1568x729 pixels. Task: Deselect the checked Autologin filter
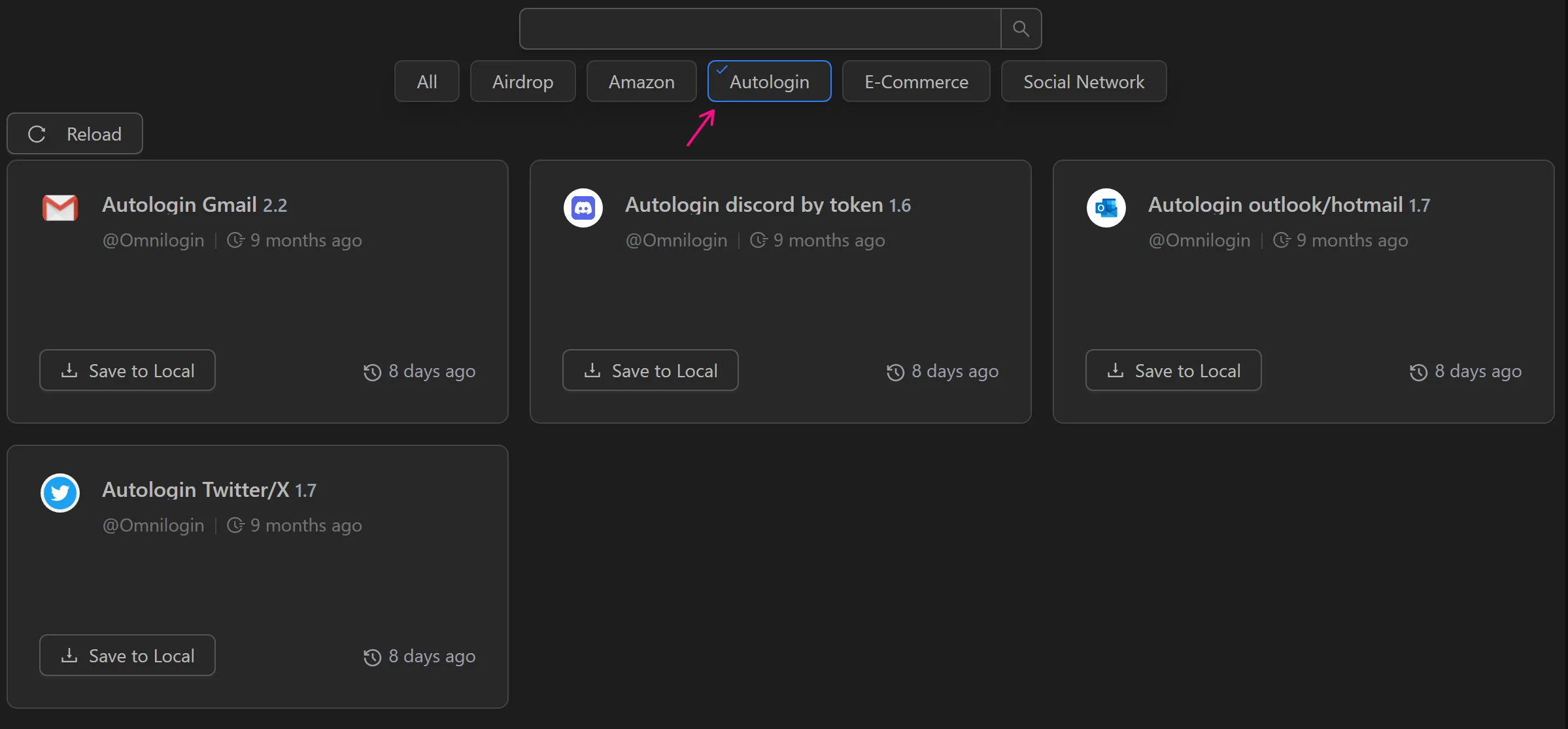tap(769, 81)
